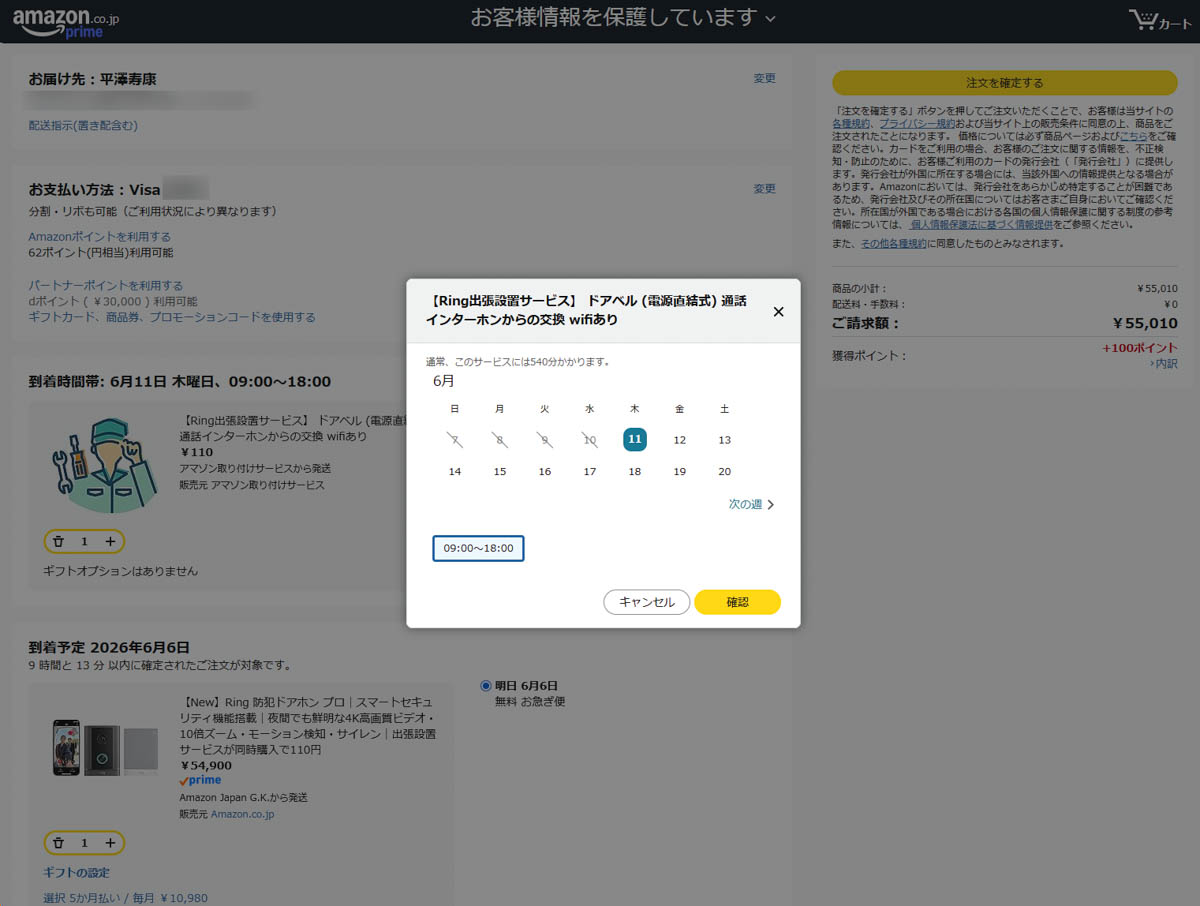Choose June 19 on the calendar
Viewport: 1200px width, 906px height.
680,471
